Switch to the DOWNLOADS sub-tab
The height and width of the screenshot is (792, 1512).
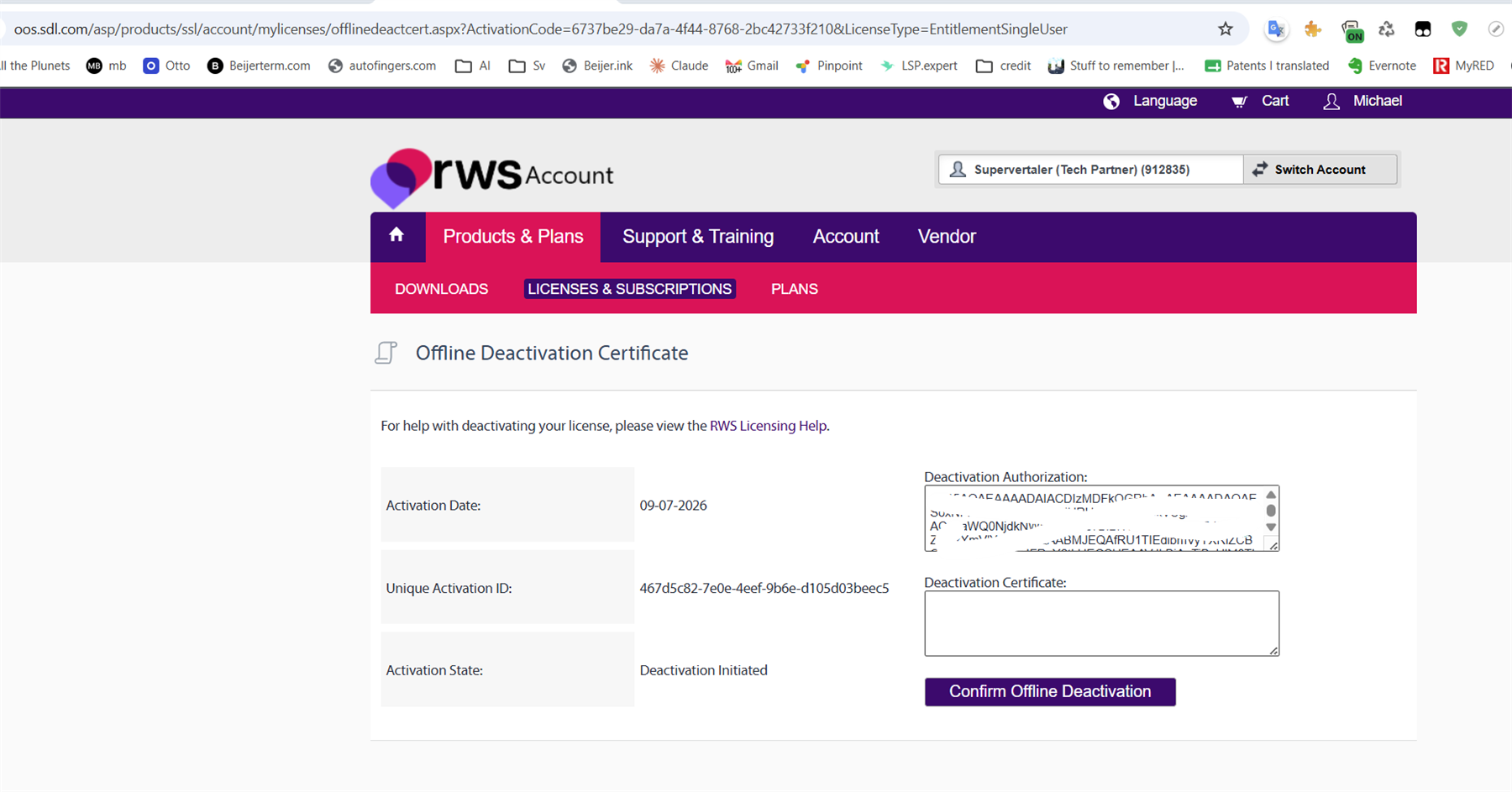click(x=441, y=289)
